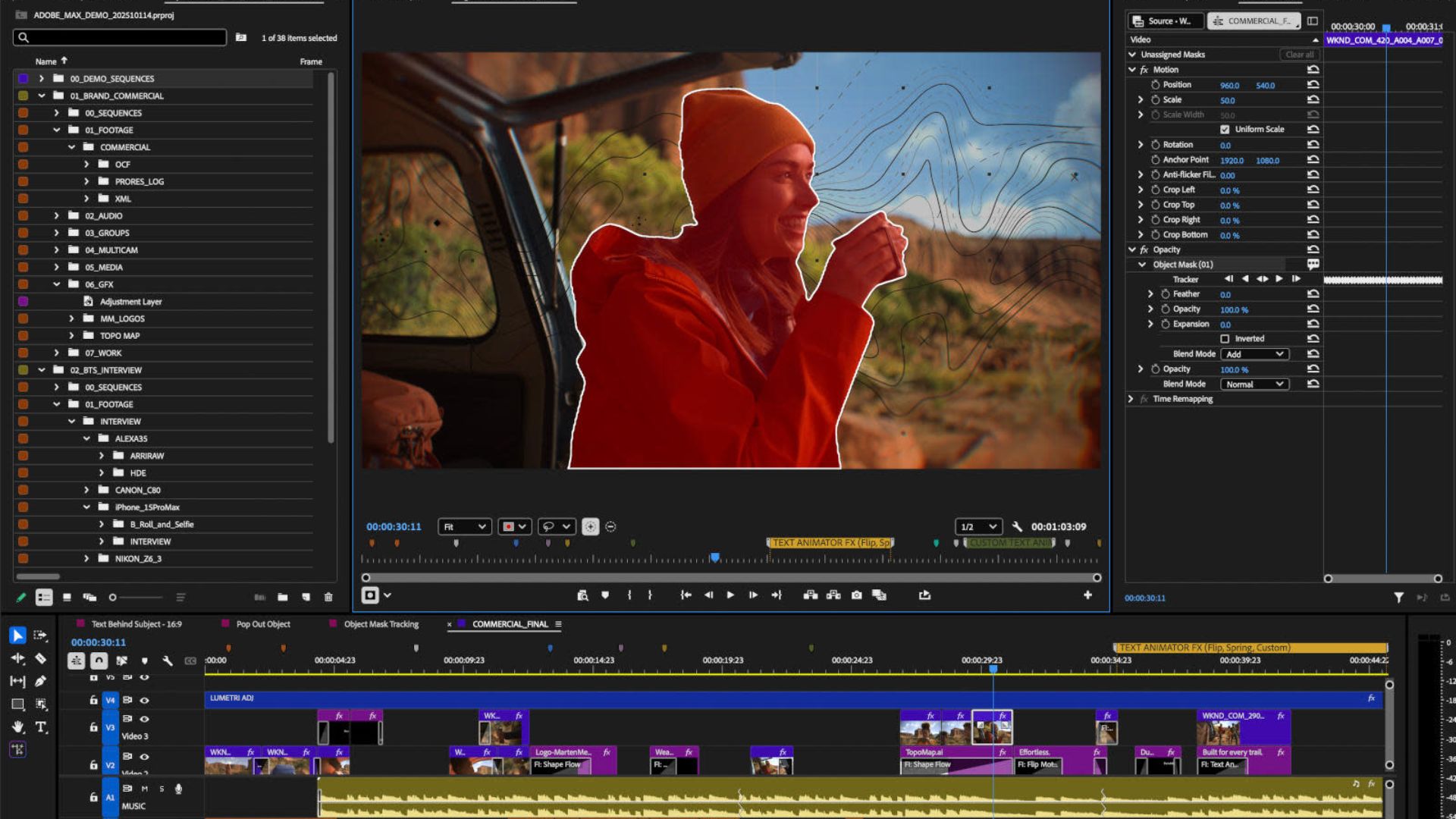Screen dimensions: 1456x819
Task: Click the Export Frame camera icon
Action: pyautogui.click(x=856, y=595)
